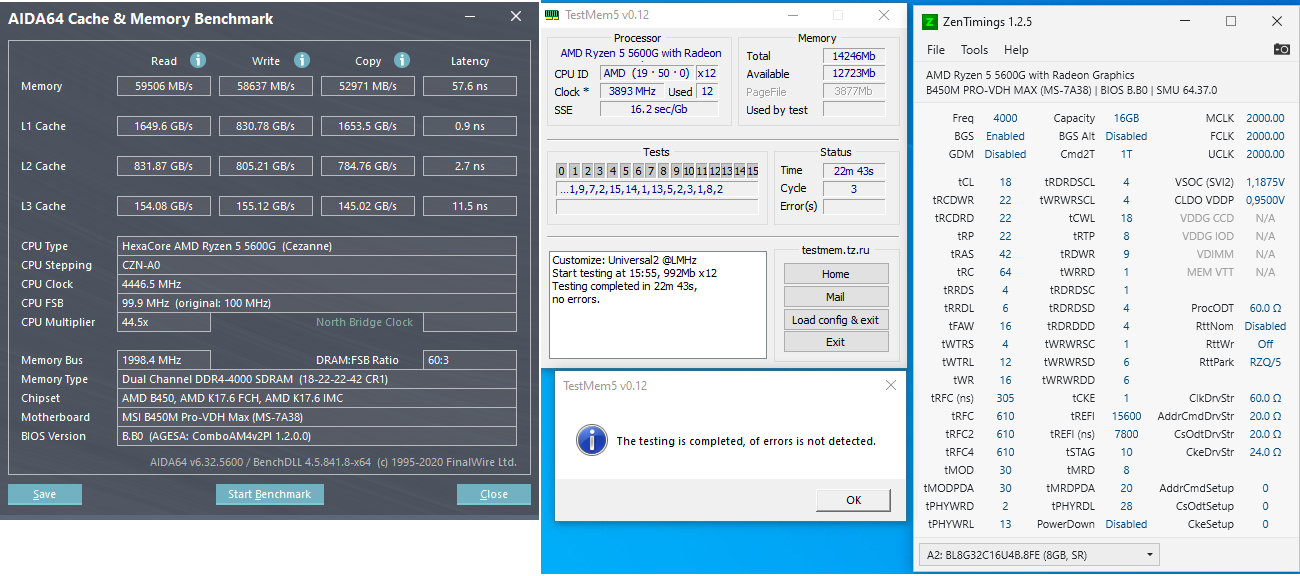Click the TestMem5 Total 14246Mb field
Viewport: 1300px width, 576px height.
point(853,56)
